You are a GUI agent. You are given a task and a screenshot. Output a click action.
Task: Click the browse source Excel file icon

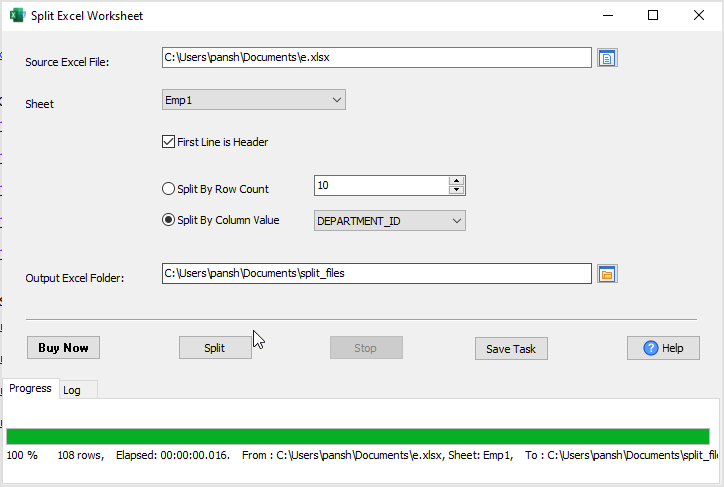tap(607, 58)
